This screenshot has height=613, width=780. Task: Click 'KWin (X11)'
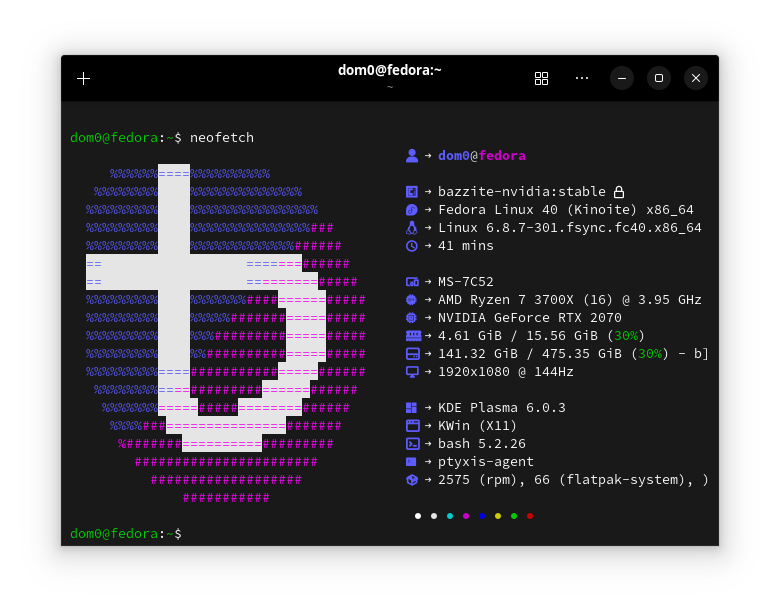coord(478,426)
